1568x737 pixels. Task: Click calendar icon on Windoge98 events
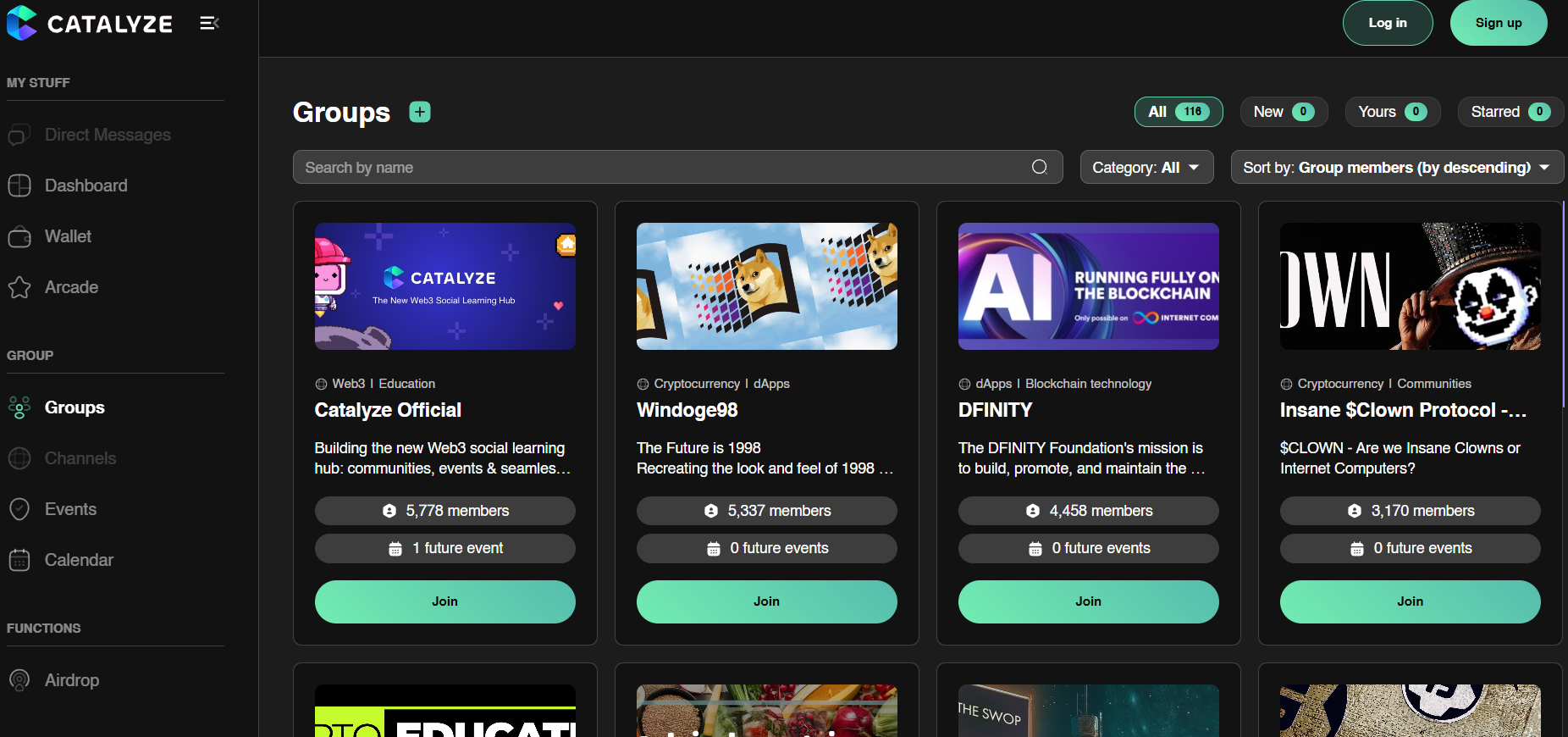click(x=714, y=548)
